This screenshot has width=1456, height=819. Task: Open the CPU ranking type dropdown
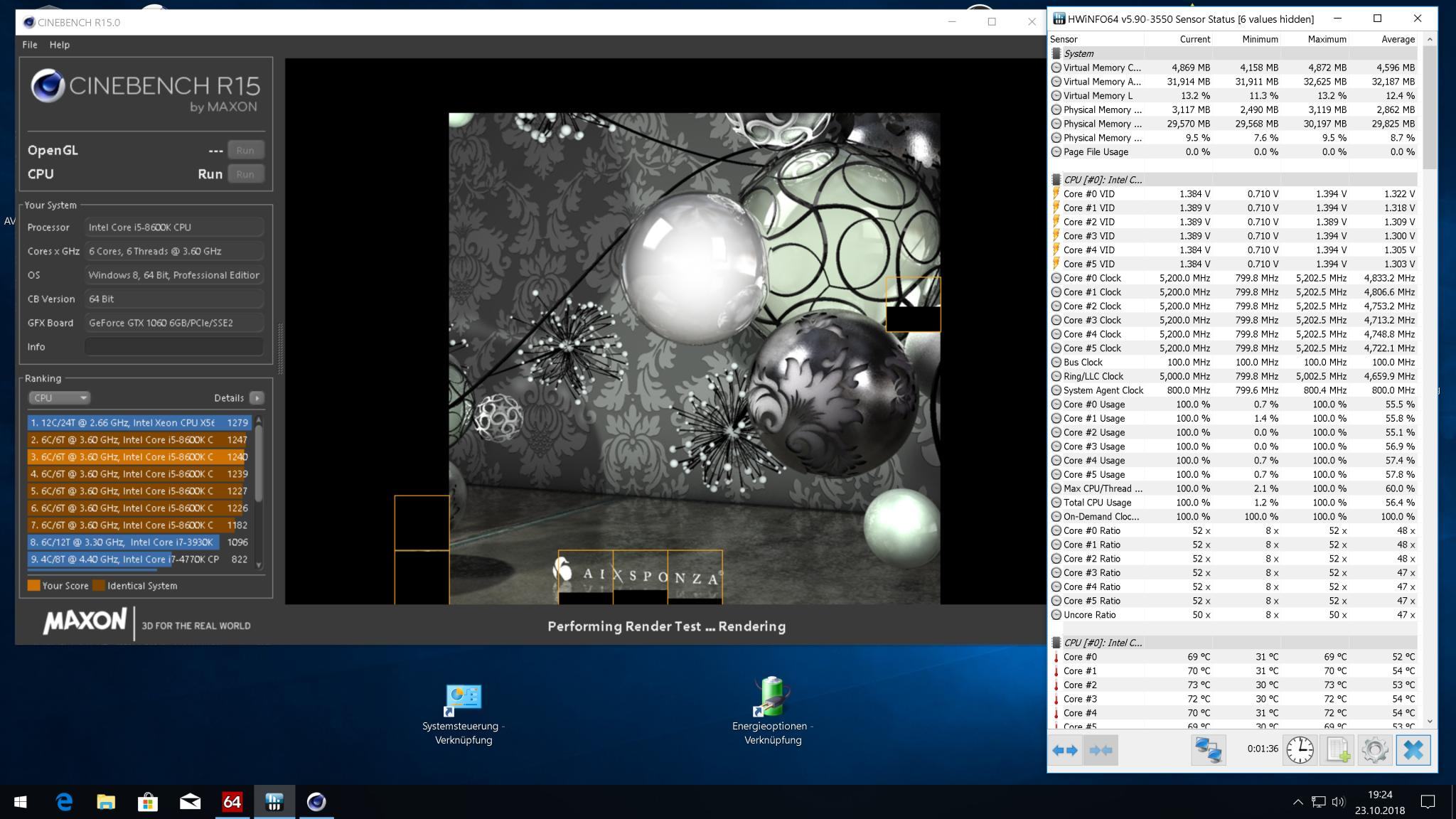click(60, 398)
